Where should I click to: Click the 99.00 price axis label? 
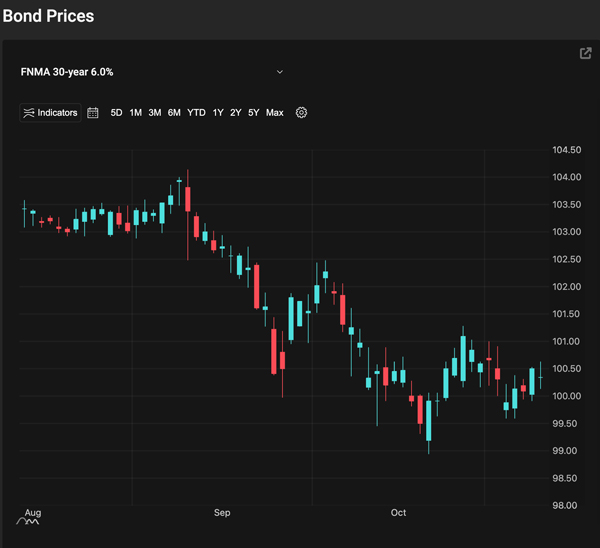(565, 451)
